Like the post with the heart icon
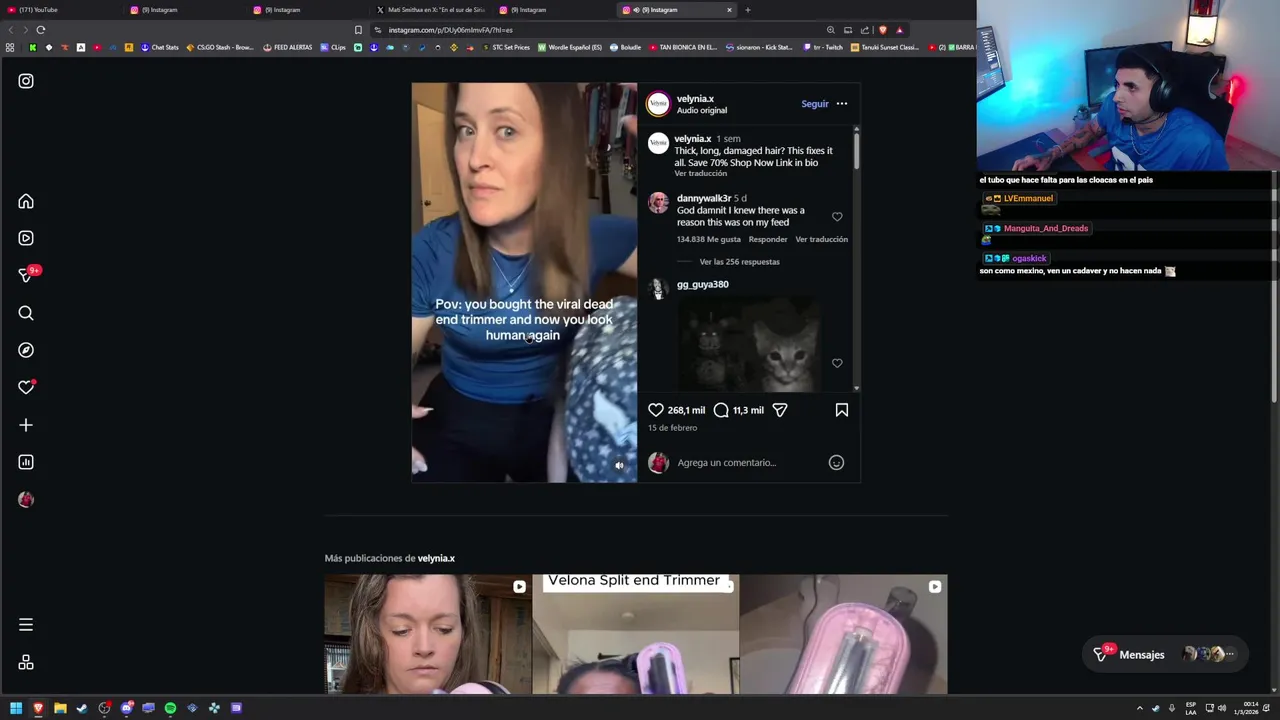The image size is (1280, 720). click(x=656, y=410)
